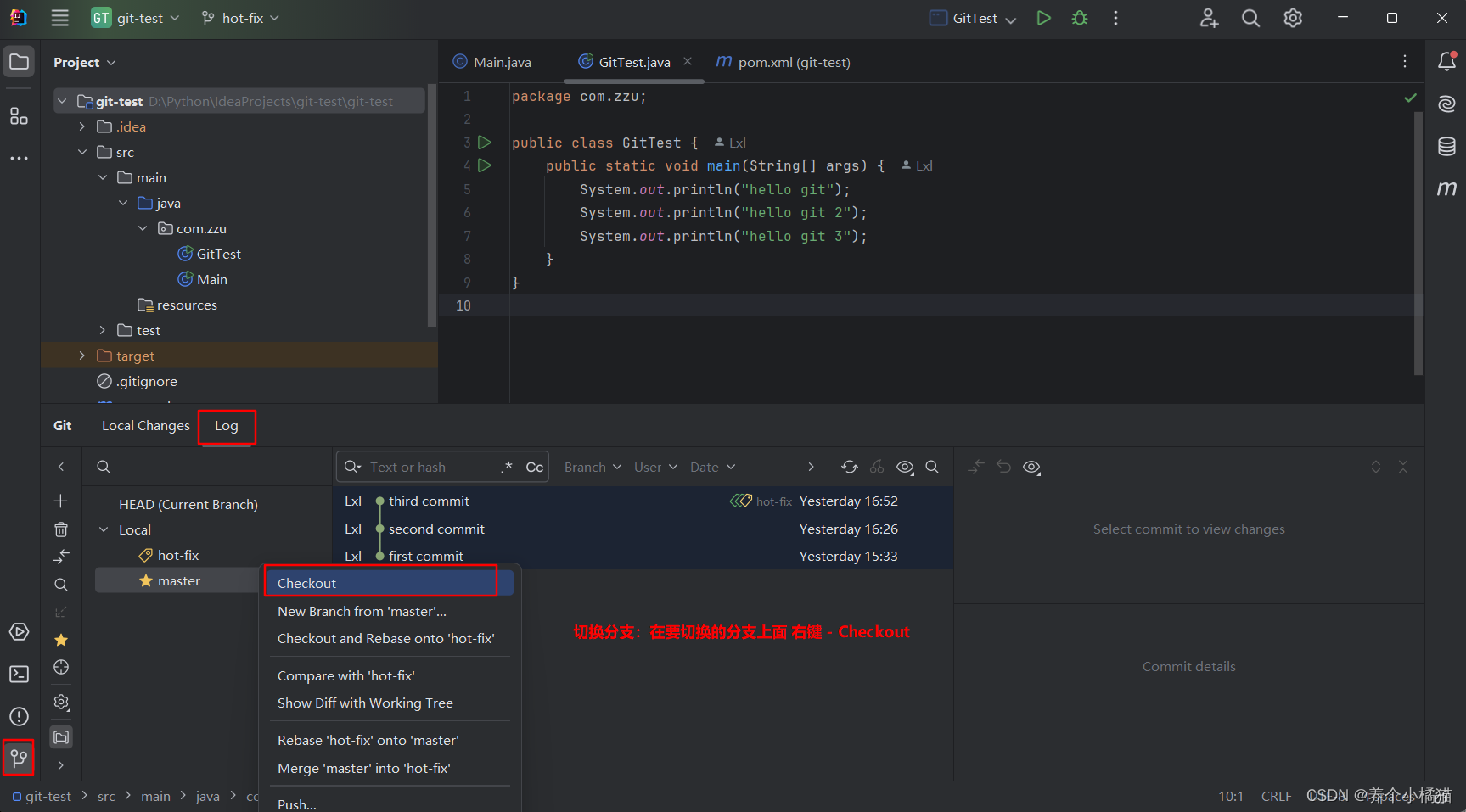1466x812 pixels.
Task: Collapse the src folder
Action: click(x=82, y=152)
